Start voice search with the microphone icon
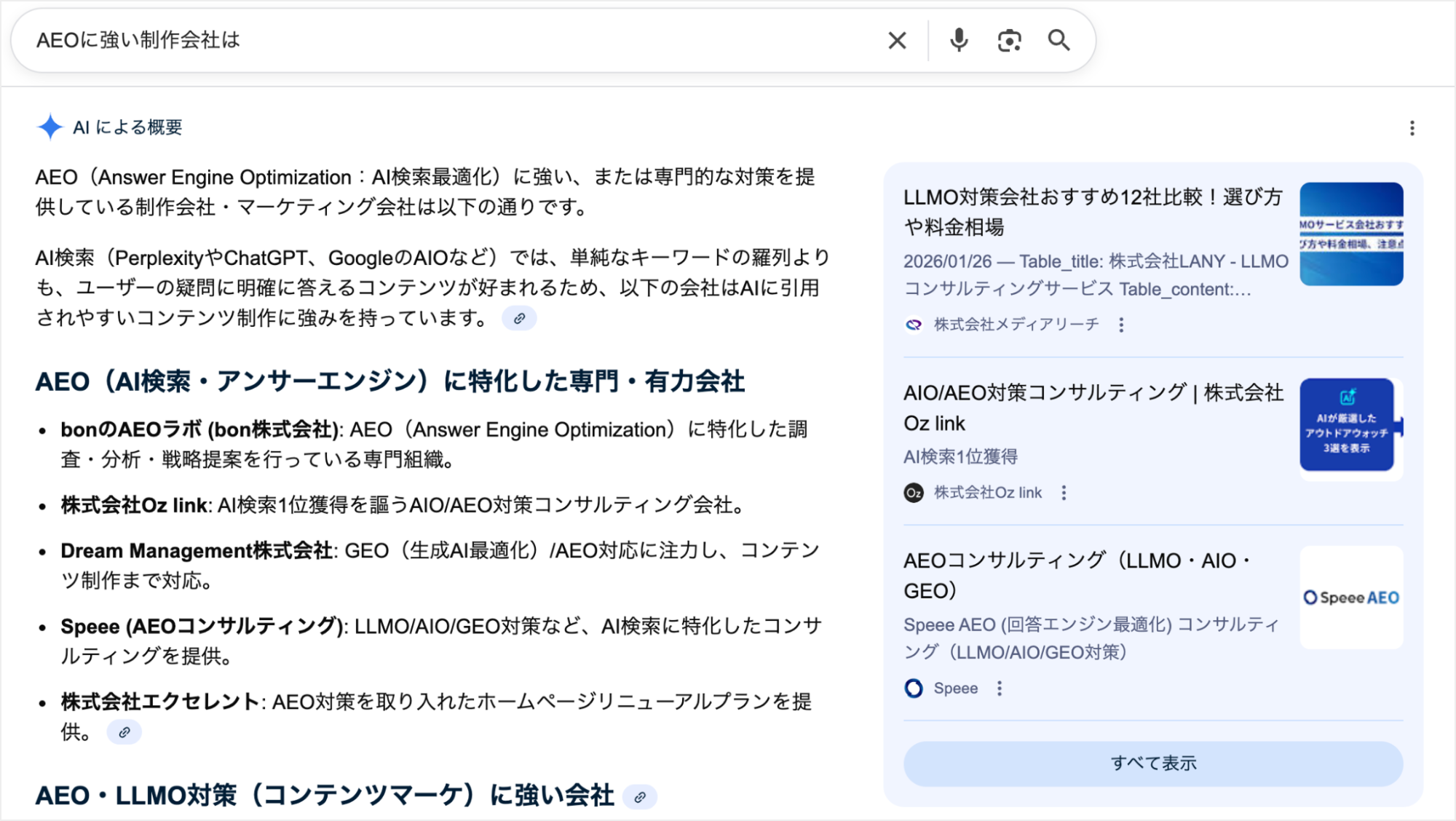This screenshot has height=821, width=1456. tap(959, 41)
